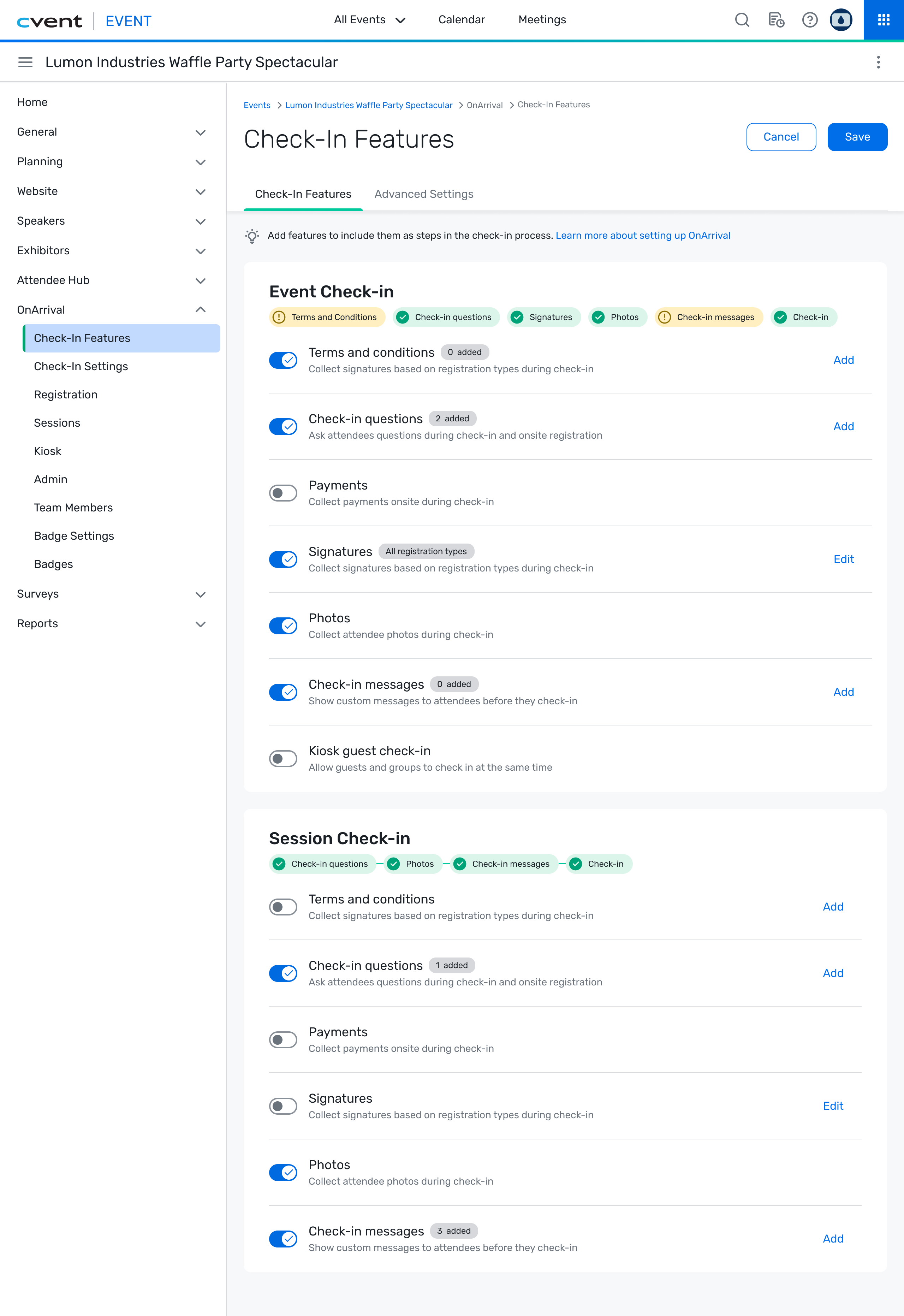Image resolution: width=904 pixels, height=1316 pixels.
Task: Click Event Check-in questions step chip
Action: (446, 317)
